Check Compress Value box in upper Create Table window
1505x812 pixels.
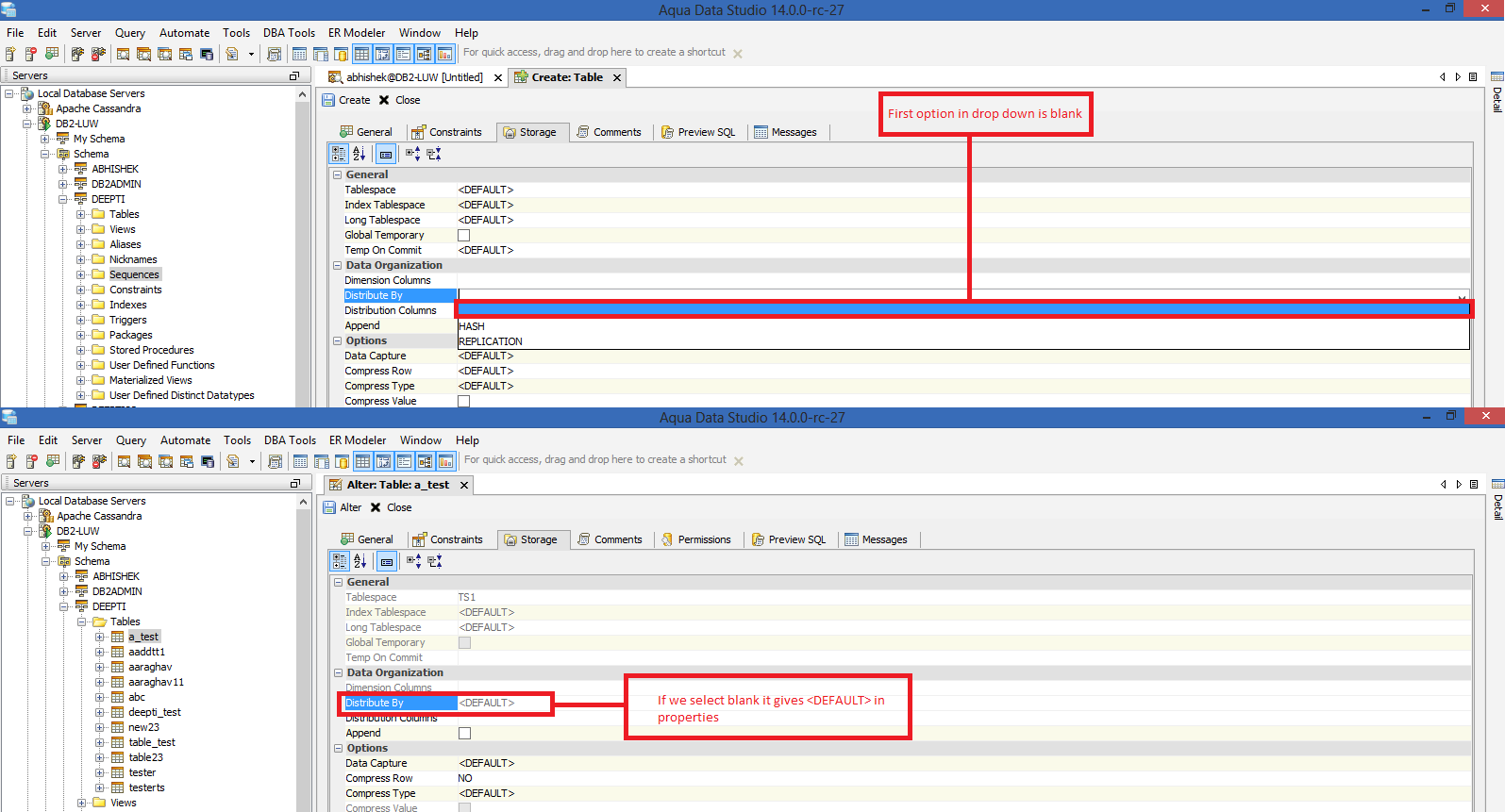tap(464, 402)
